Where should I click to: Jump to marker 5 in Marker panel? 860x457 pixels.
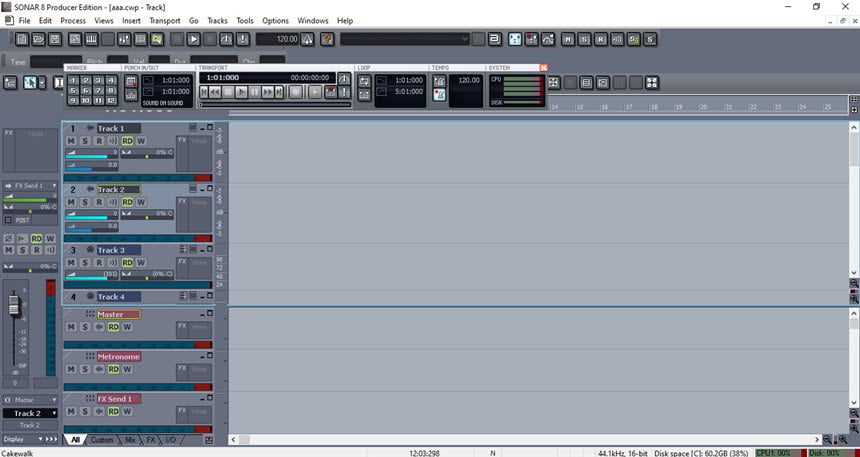(x=73, y=91)
